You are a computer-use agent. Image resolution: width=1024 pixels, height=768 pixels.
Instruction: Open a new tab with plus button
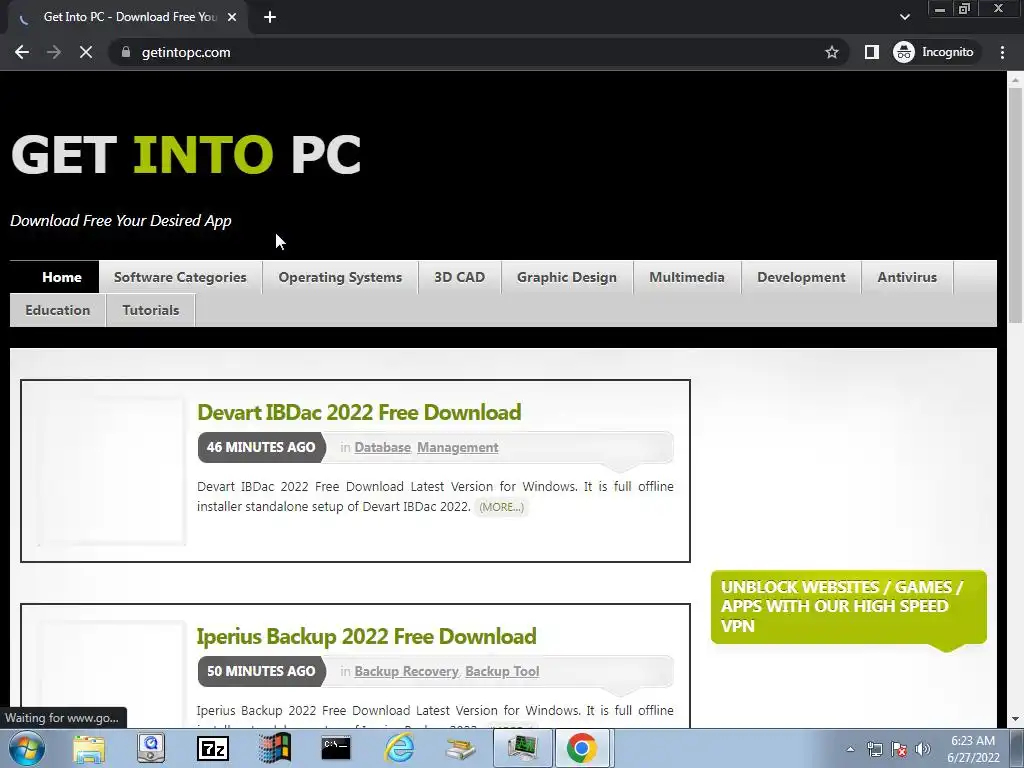pyautogui.click(x=270, y=17)
